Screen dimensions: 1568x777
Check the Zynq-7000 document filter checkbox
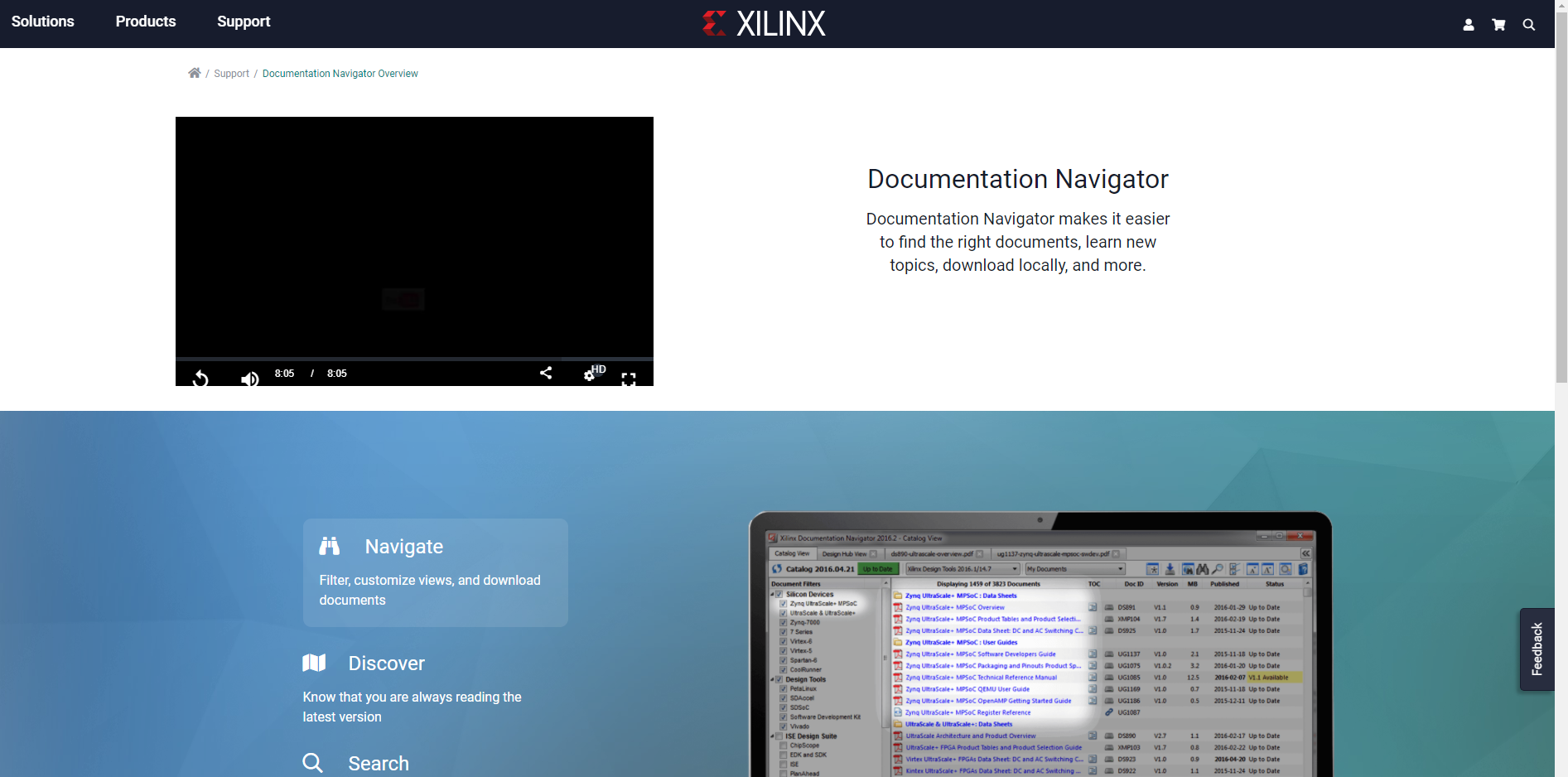(784, 622)
